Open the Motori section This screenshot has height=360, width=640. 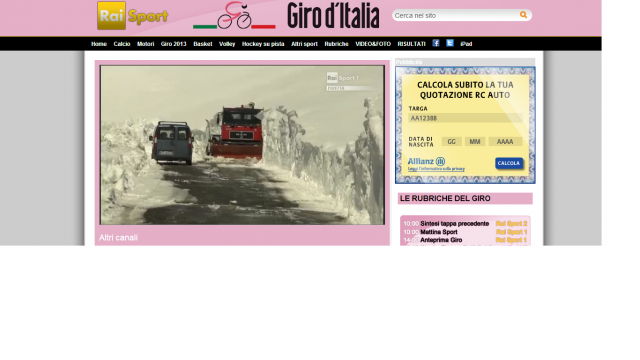point(145,44)
